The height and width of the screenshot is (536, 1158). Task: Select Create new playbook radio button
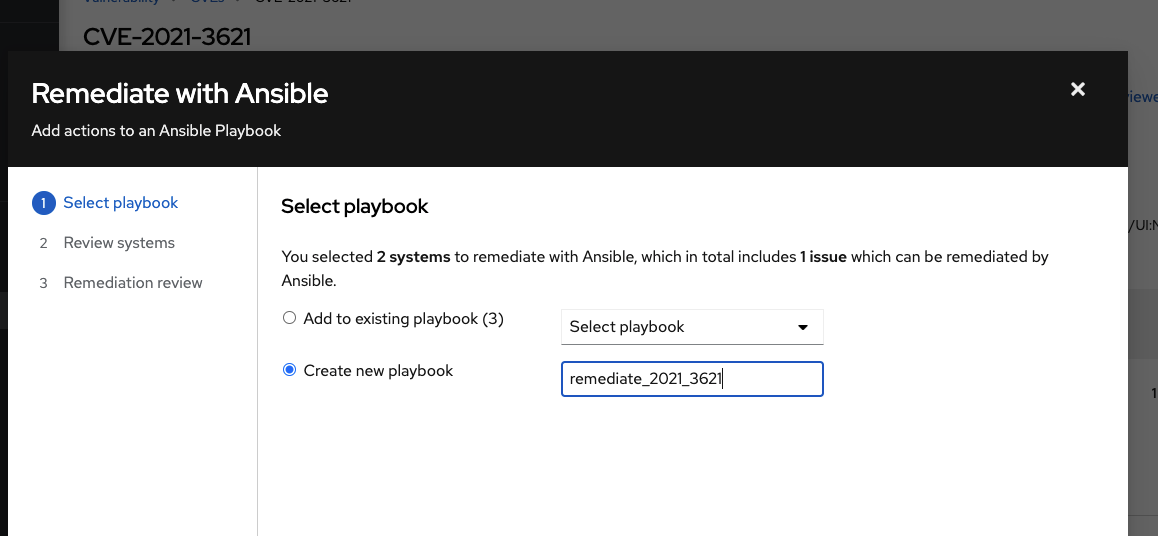pos(290,370)
